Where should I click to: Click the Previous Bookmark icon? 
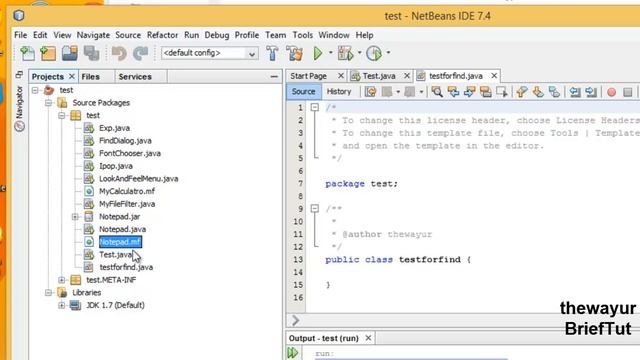point(522,91)
